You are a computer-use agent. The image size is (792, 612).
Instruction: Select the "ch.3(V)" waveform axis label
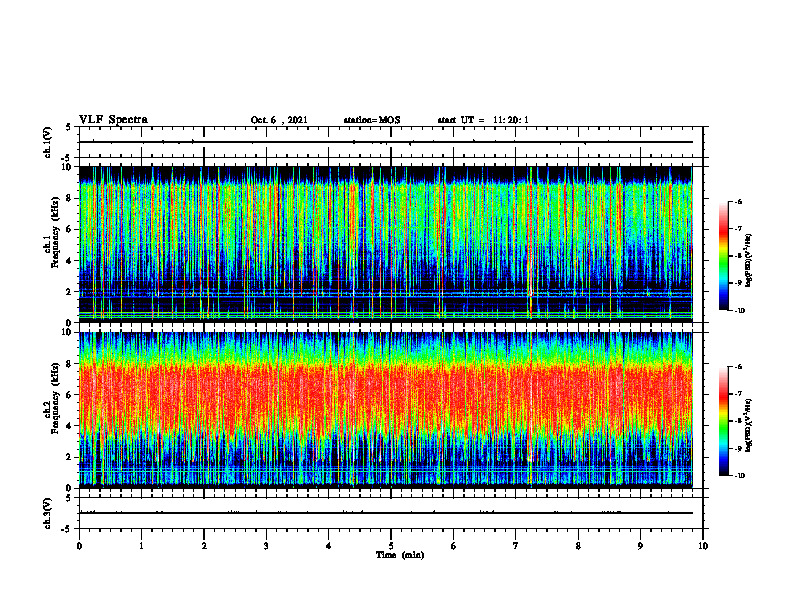[x=47, y=513]
